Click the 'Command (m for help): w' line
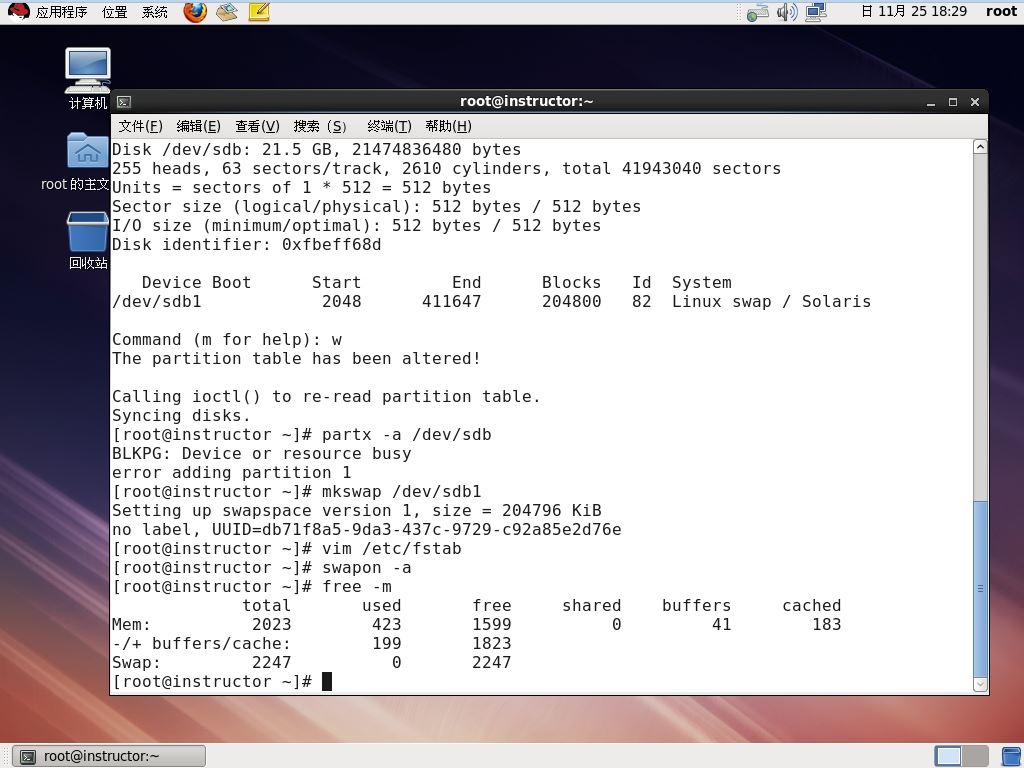1024x768 pixels. coord(227,340)
